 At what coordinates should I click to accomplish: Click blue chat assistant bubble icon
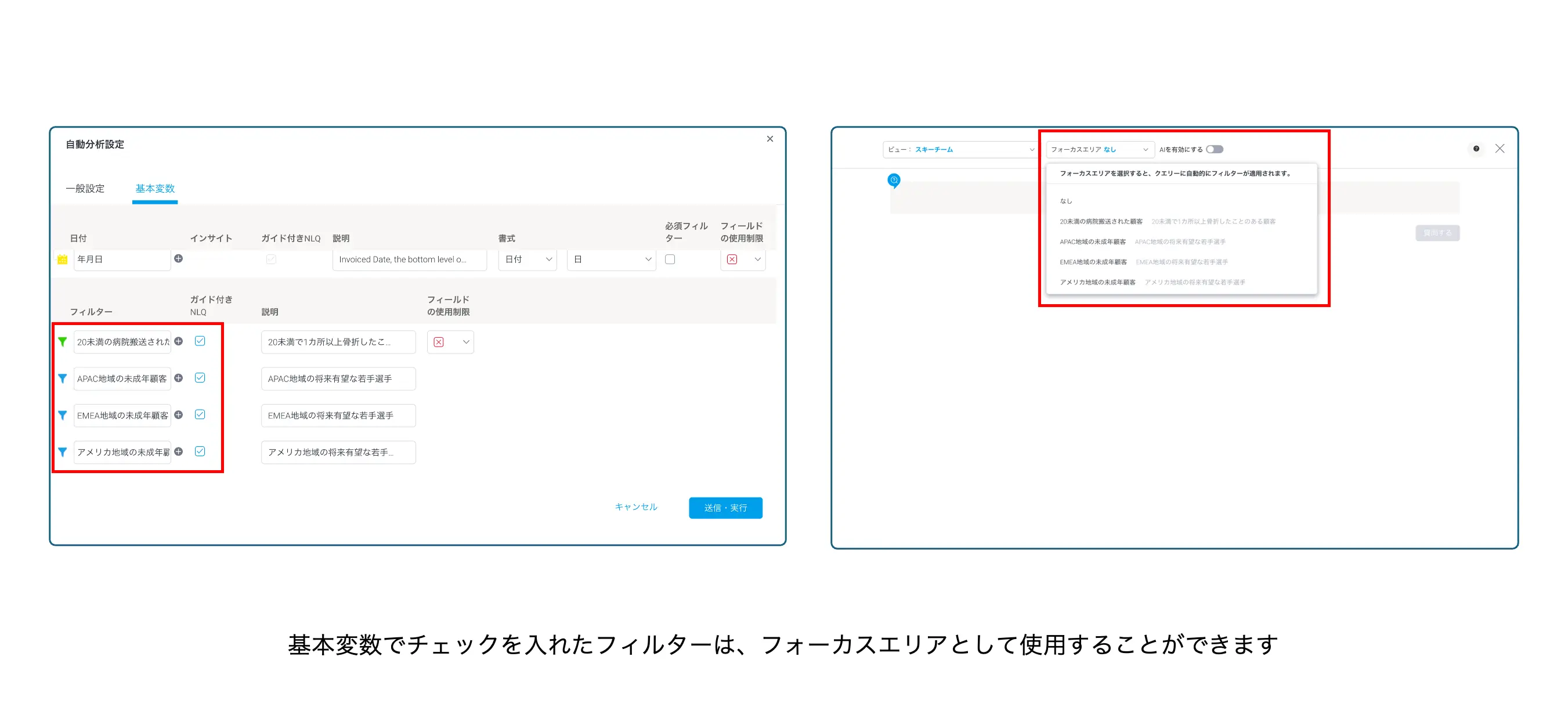894,181
